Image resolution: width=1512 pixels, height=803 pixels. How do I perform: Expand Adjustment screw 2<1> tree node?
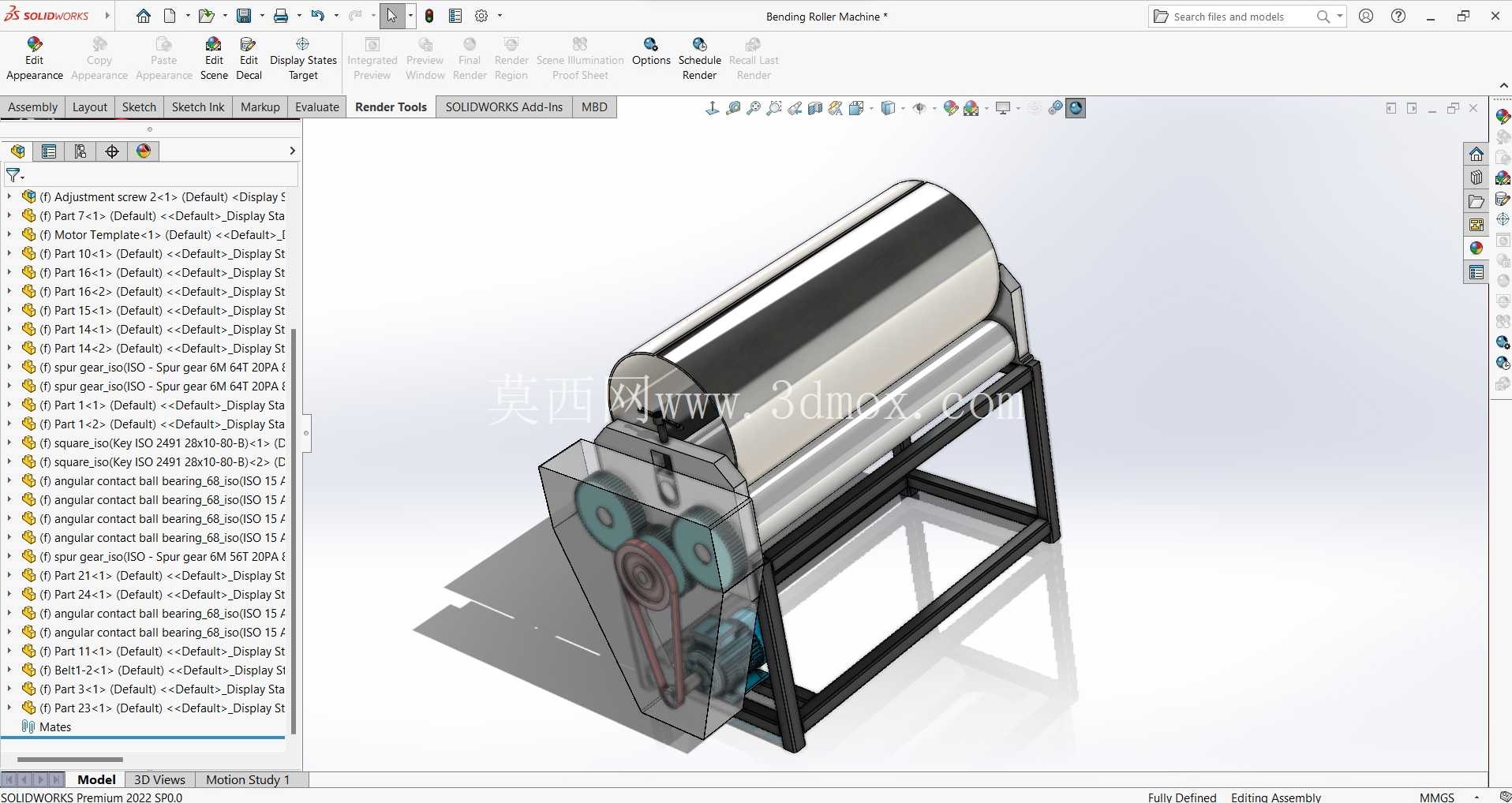pyautogui.click(x=9, y=196)
